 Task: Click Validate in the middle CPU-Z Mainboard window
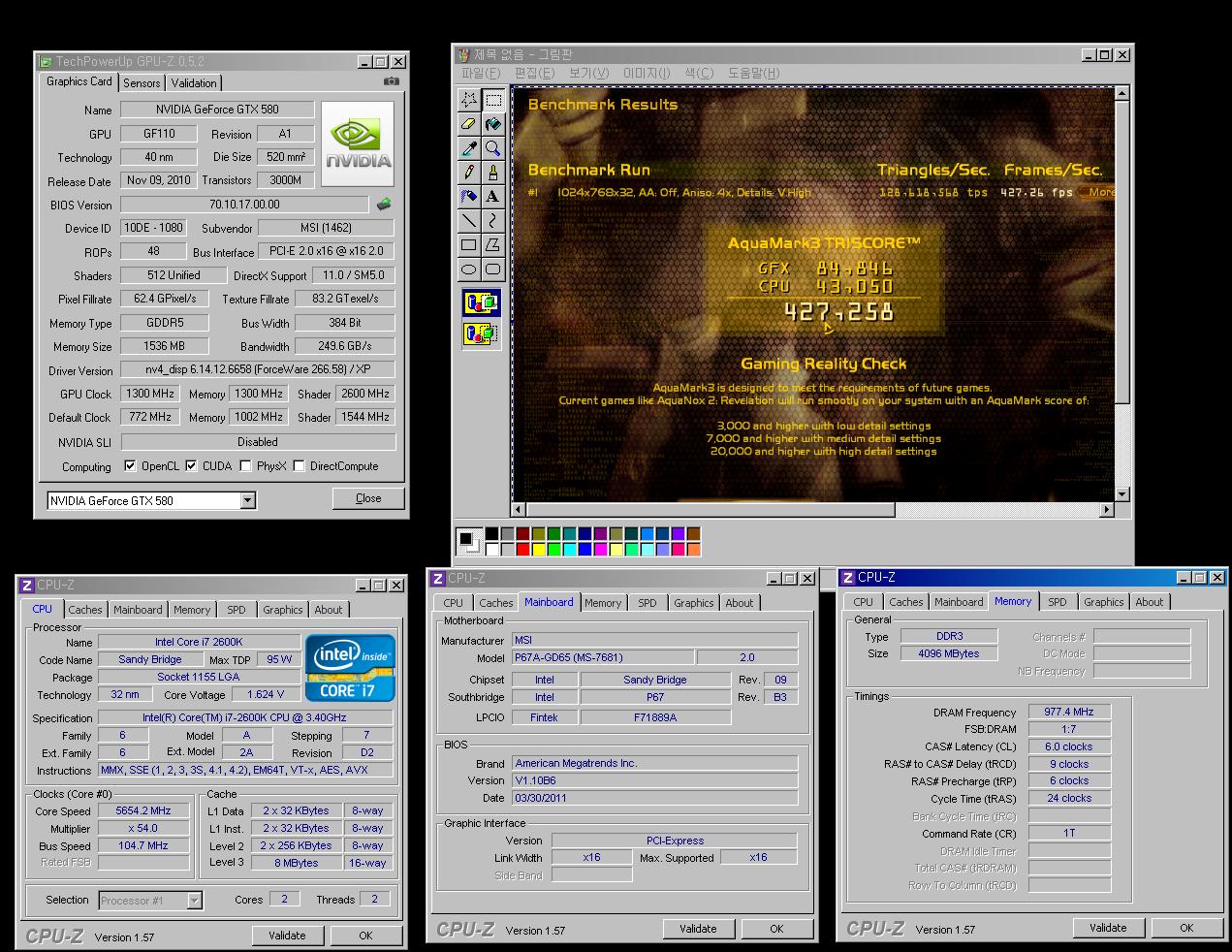click(698, 929)
